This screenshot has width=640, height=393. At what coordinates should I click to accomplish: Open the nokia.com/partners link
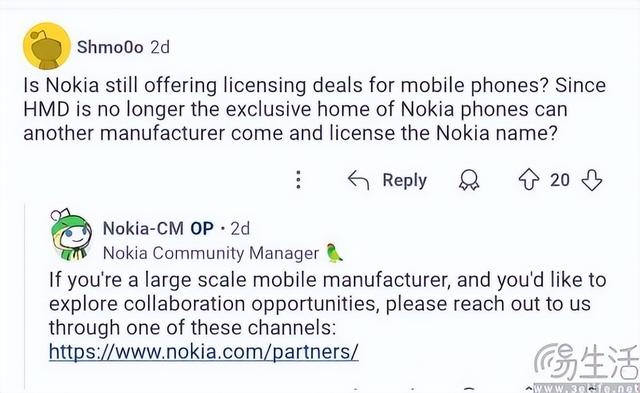point(204,351)
